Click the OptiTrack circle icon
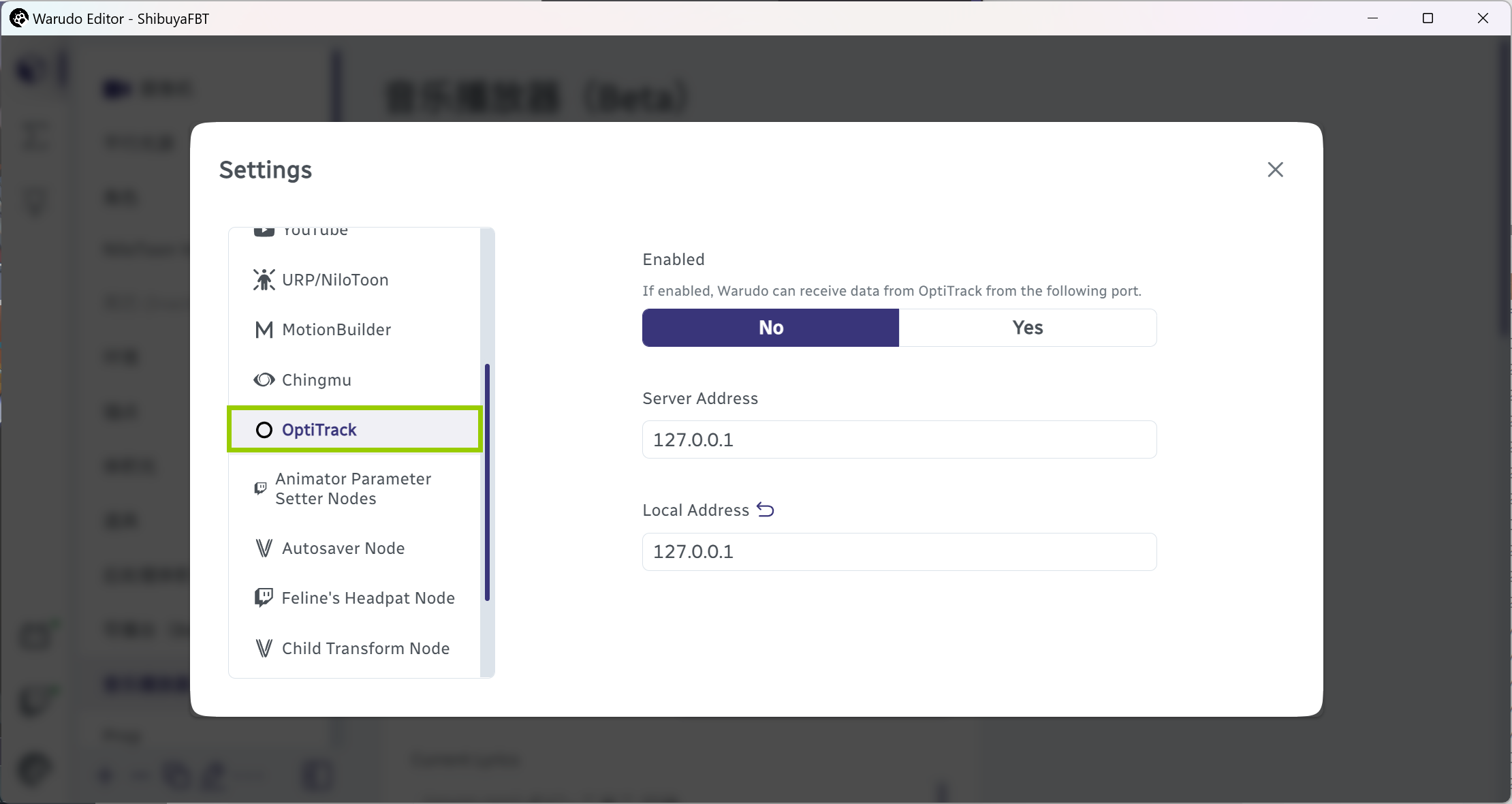The height and width of the screenshot is (804, 1512). pos(264,430)
